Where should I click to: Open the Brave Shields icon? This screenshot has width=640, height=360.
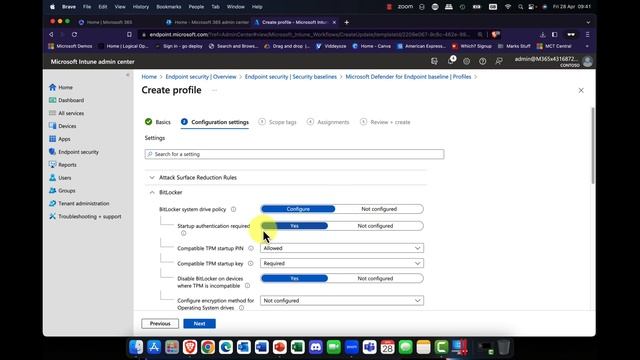[496, 35]
